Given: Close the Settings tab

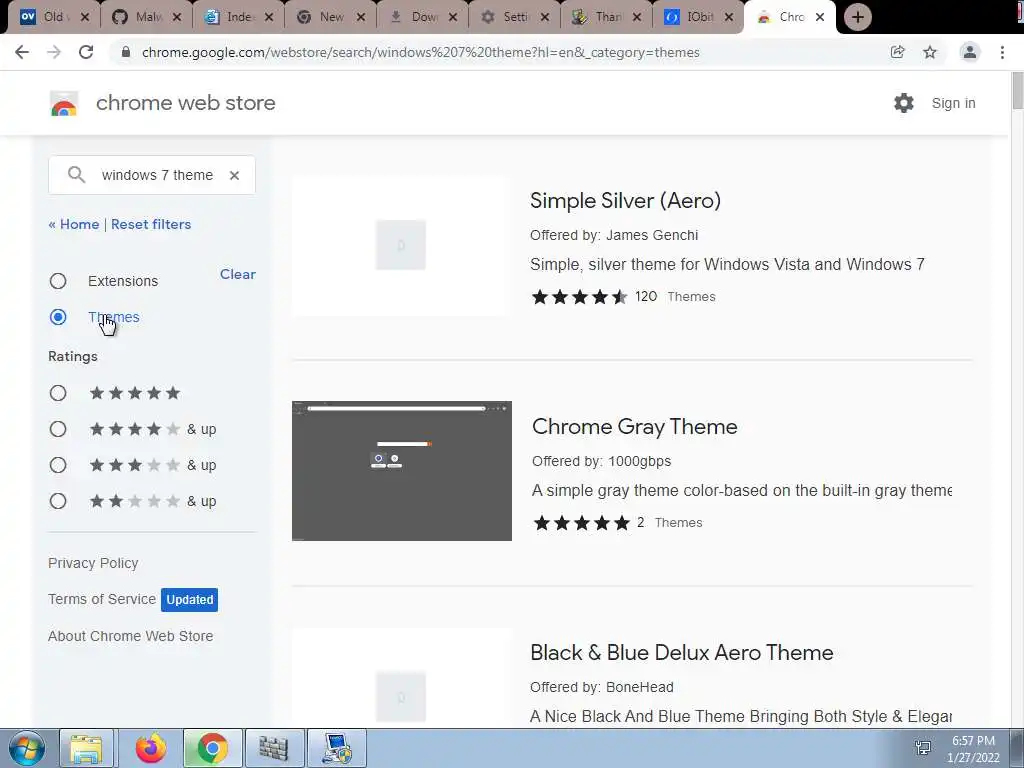Looking at the screenshot, I should [545, 18].
